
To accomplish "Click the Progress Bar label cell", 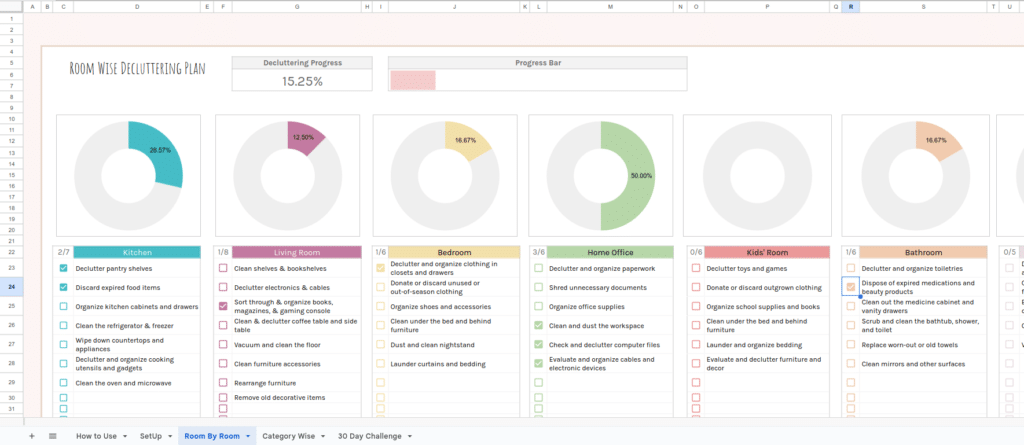I will coord(537,63).
